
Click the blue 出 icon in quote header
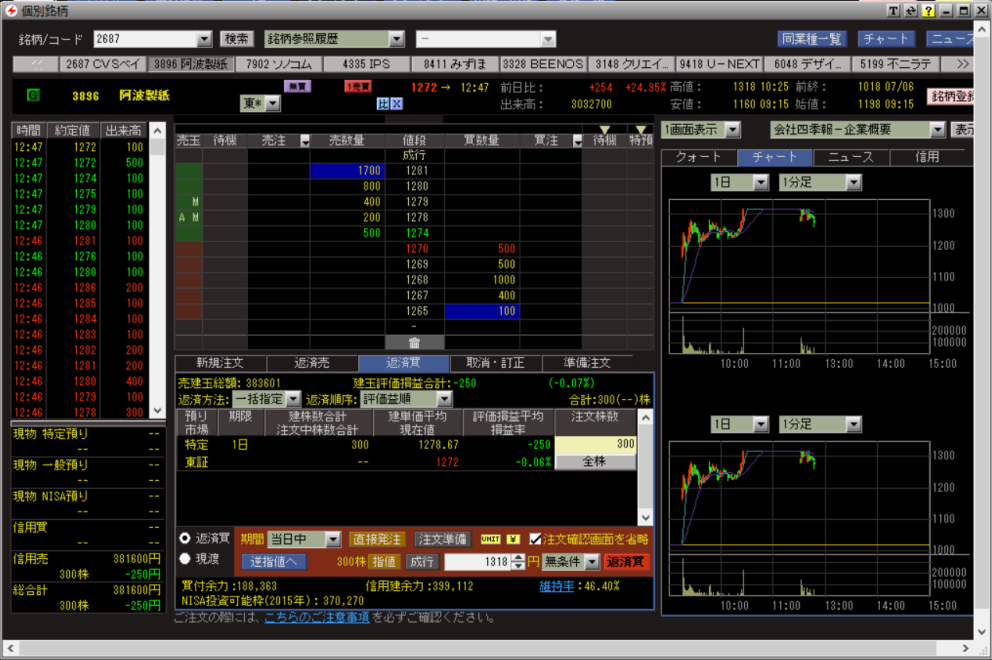point(382,103)
